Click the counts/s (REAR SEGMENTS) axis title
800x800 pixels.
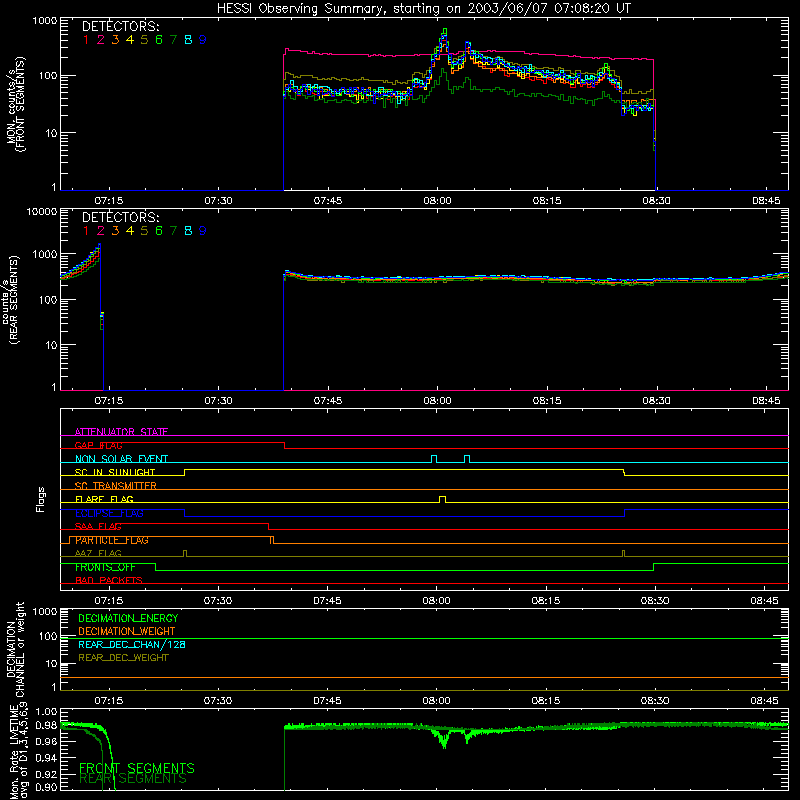pyautogui.click(x=10, y=300)
